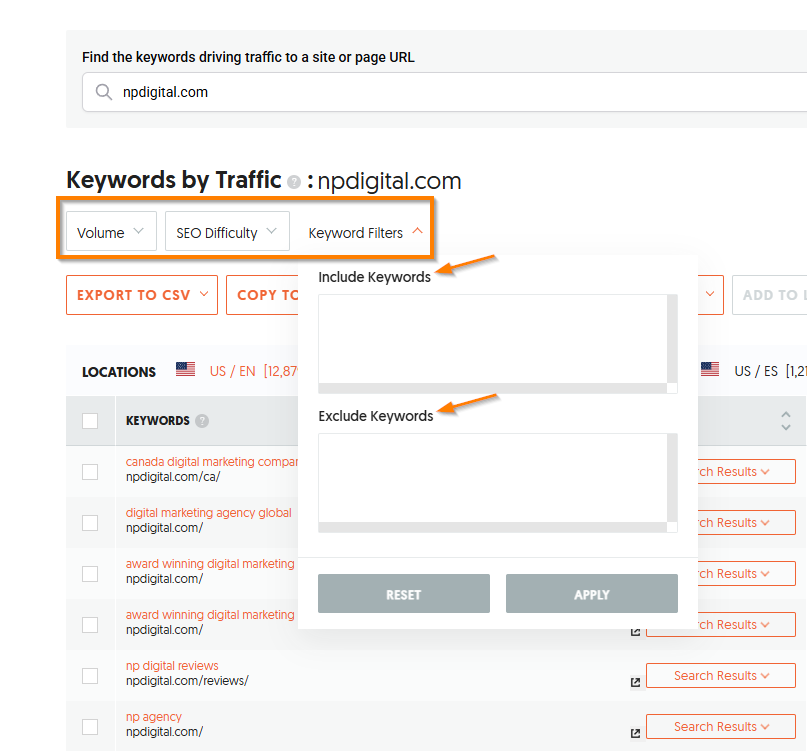Open canada digital marketing company keyword link
This screenshot has height=751, width=807.
[212, 462]
